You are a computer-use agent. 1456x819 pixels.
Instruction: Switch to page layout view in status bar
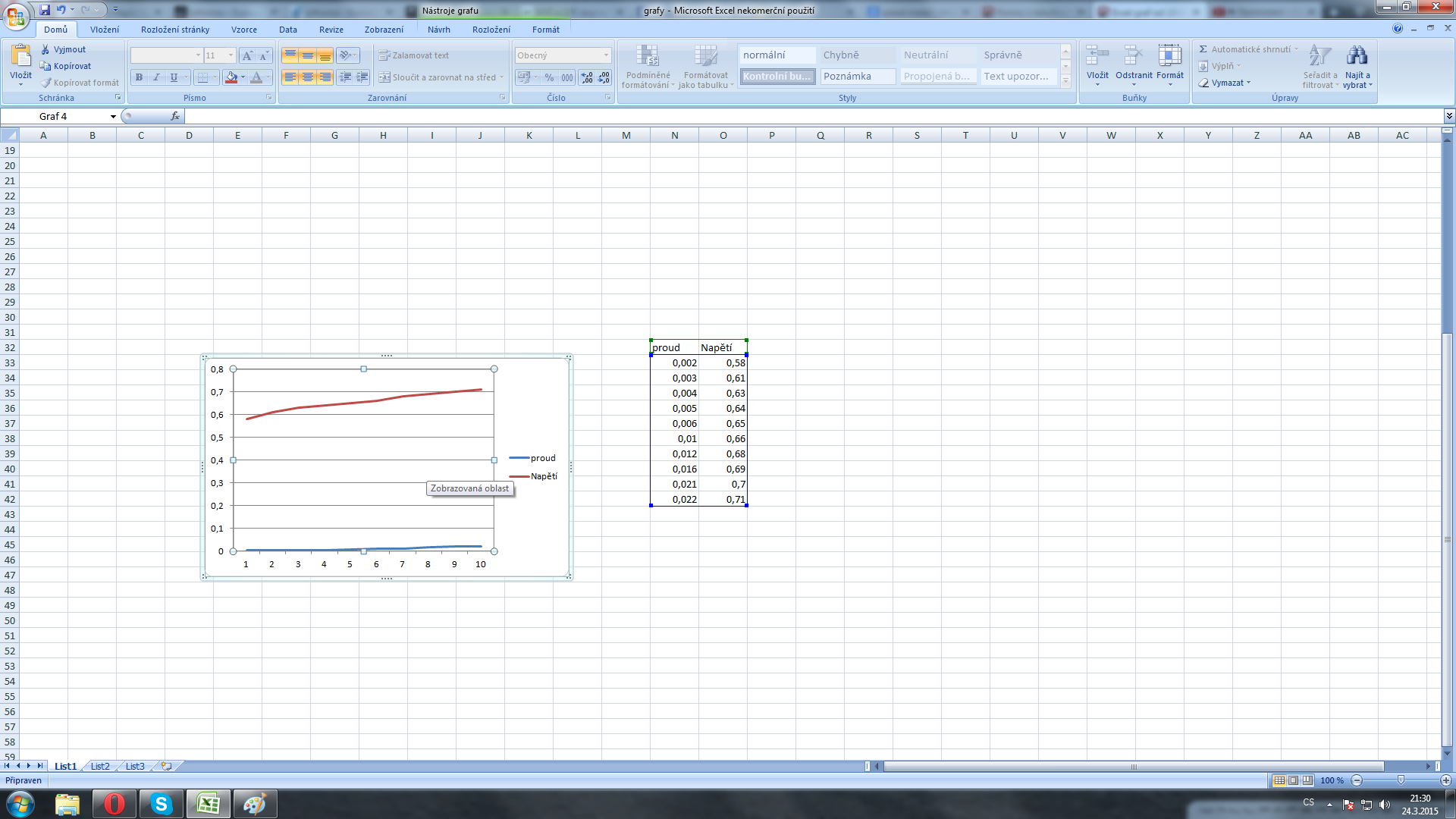[x=1294, y=780]
